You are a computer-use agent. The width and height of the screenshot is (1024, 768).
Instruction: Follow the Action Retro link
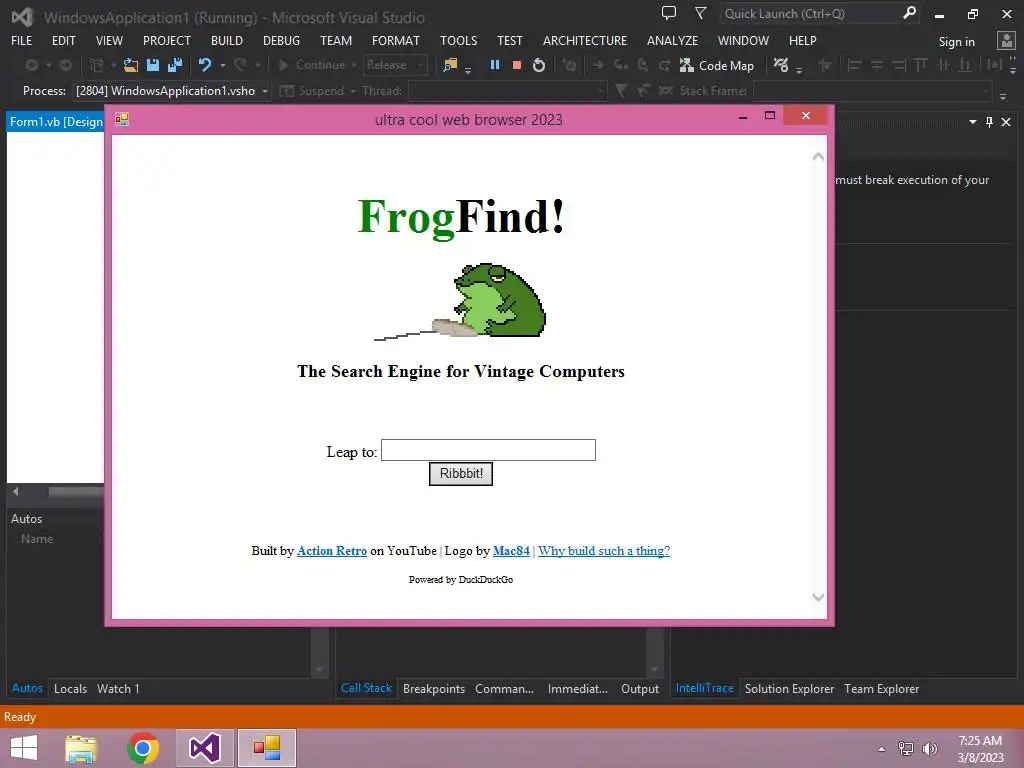(x=332, y=551)
